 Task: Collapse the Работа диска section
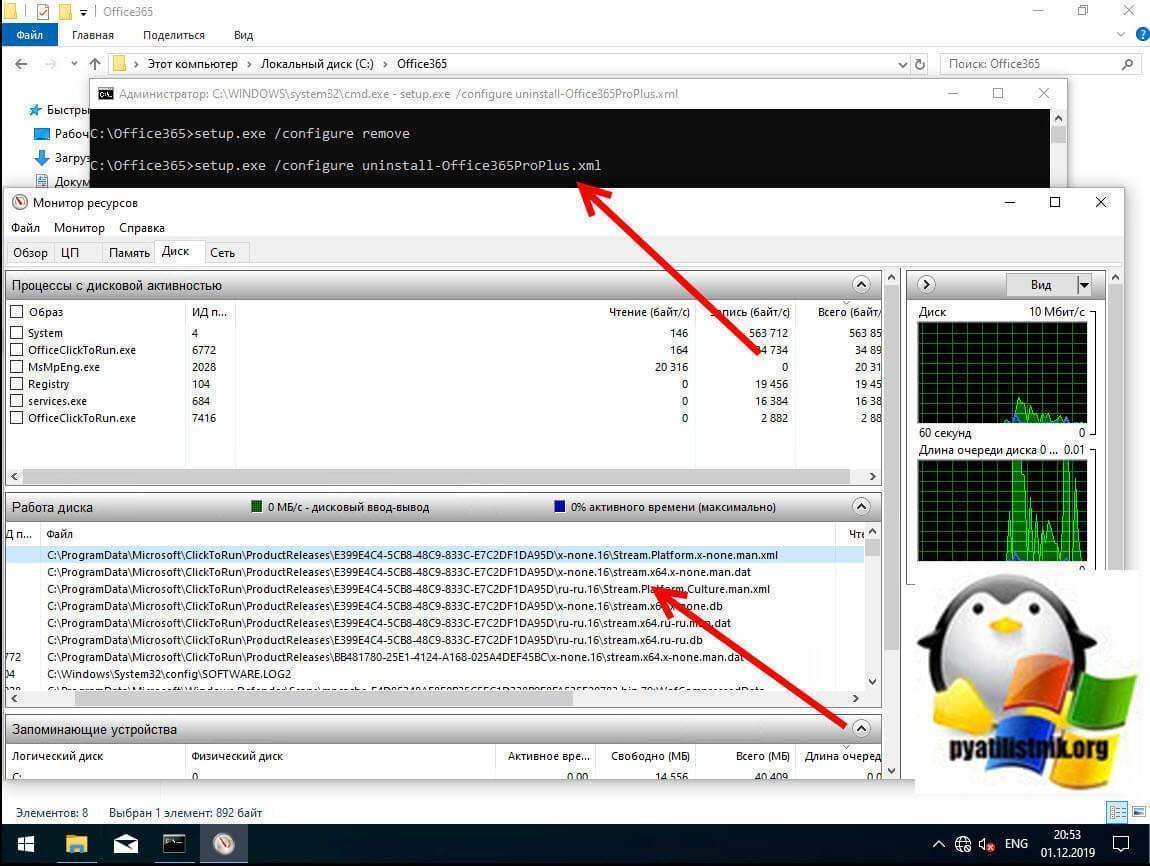861,506
